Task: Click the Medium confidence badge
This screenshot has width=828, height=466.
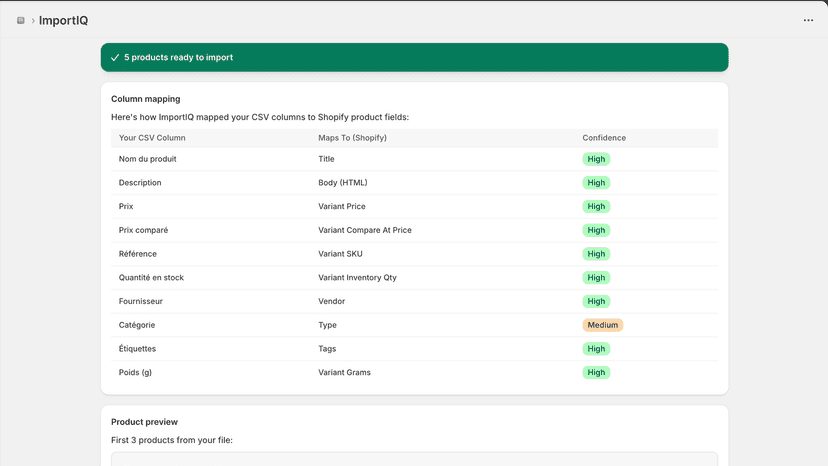Action: tap(603, 325)
